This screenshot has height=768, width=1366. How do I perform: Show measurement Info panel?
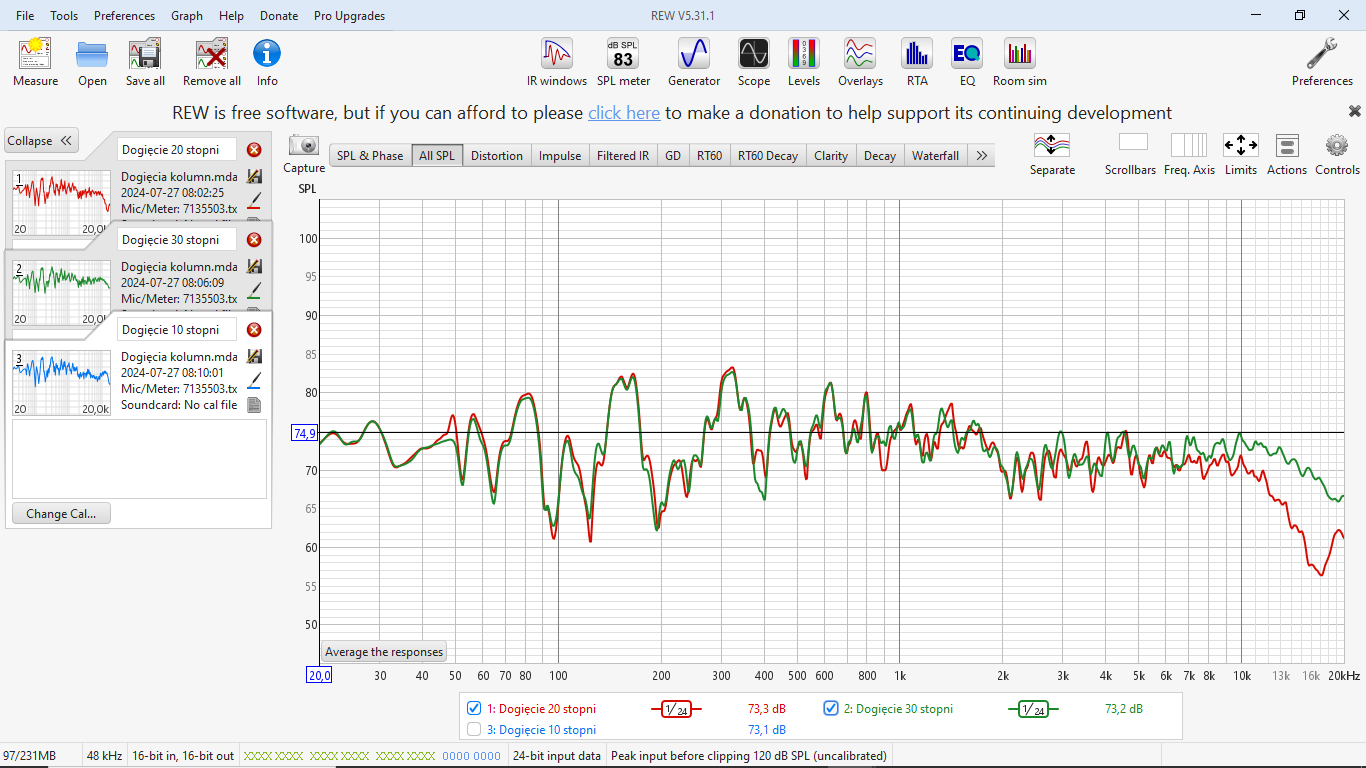(x=267, y=62)
